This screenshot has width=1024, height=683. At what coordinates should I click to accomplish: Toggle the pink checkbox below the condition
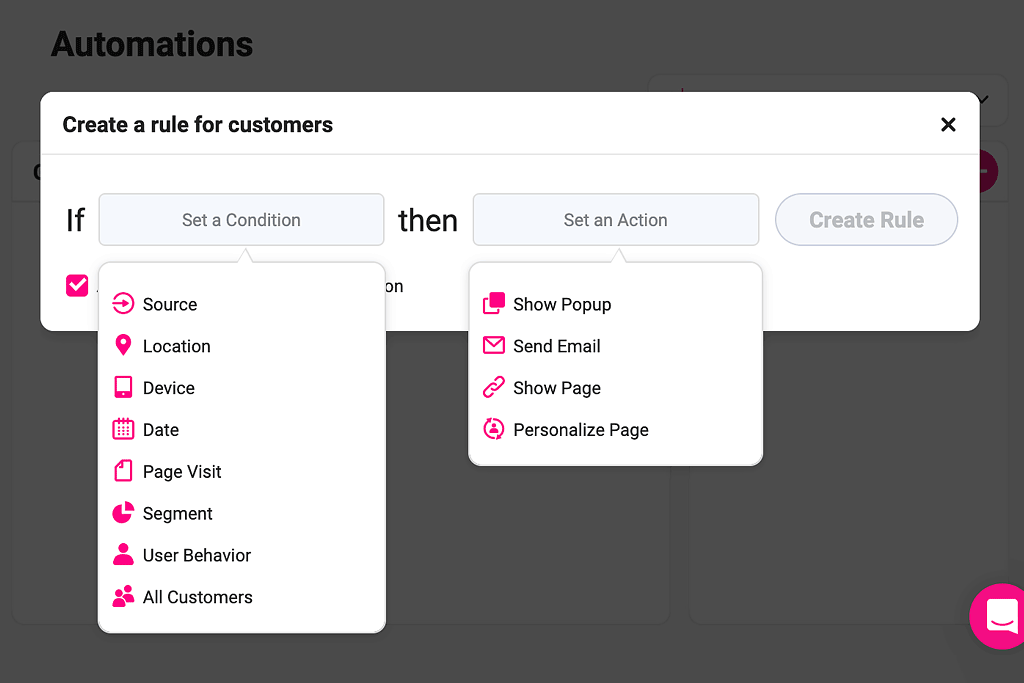77,286
